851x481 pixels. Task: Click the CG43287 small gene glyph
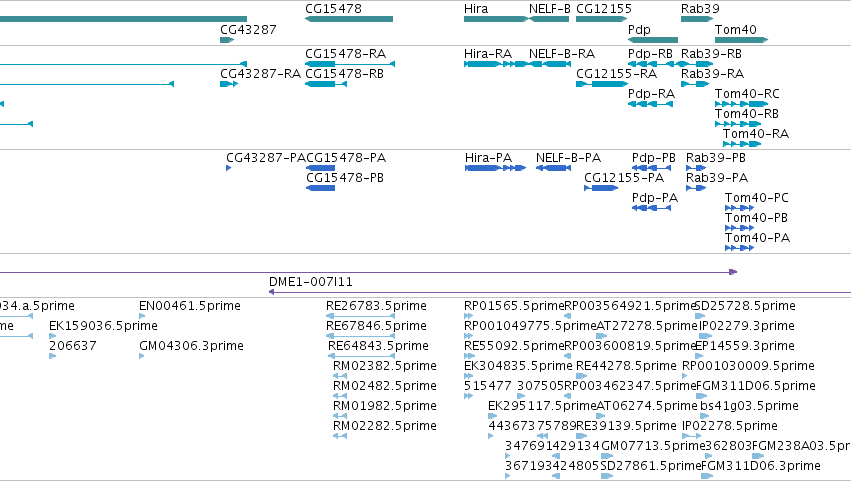coord(227,40)
